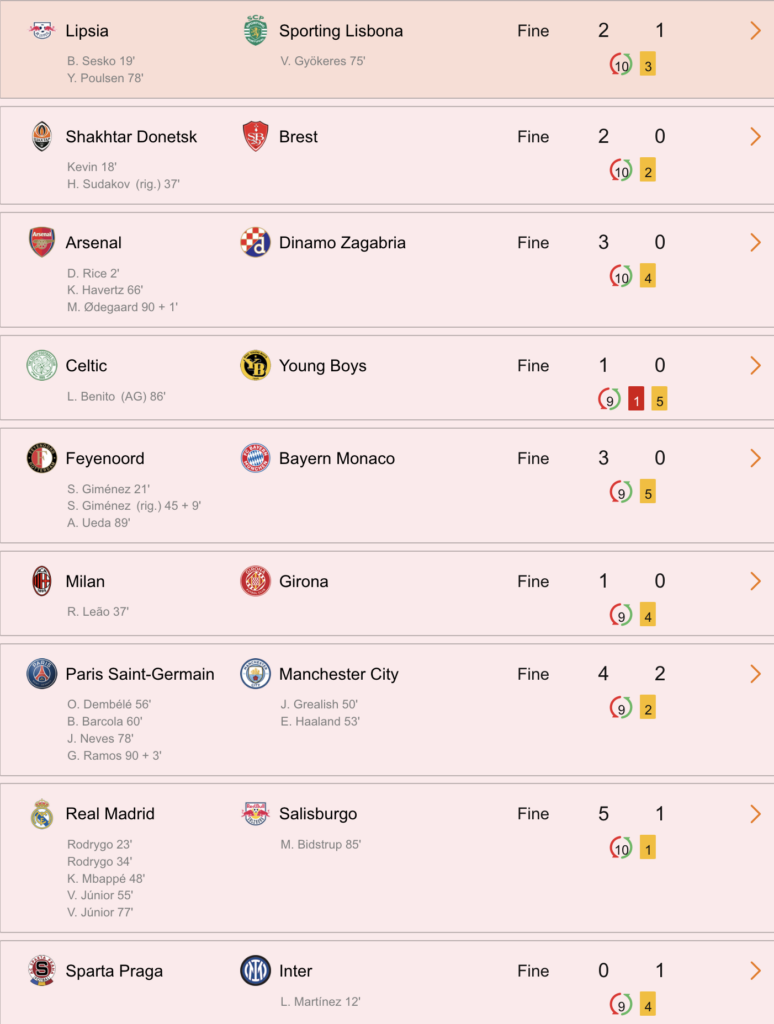
Task: Click the Lipsia team crest
Action: tap(42, 31)
